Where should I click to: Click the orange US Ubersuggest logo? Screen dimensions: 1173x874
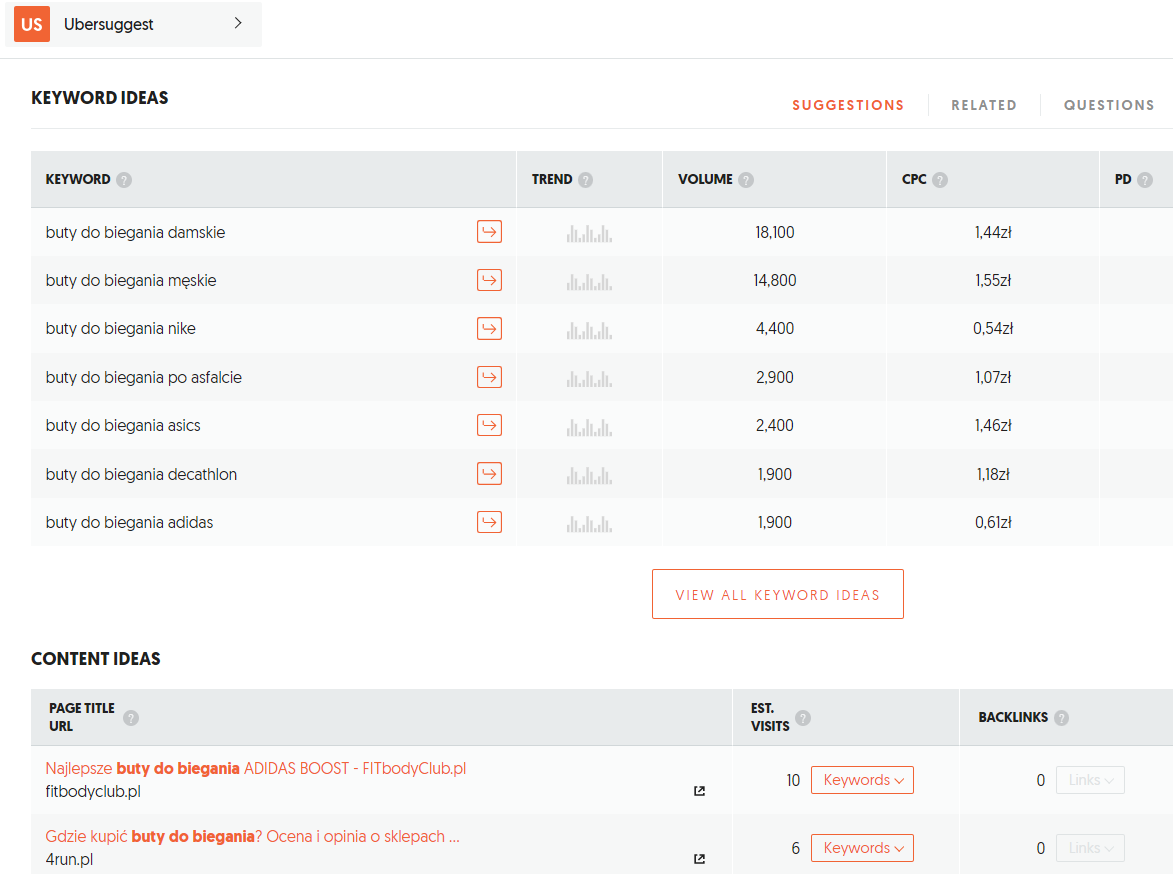(31, 24)
